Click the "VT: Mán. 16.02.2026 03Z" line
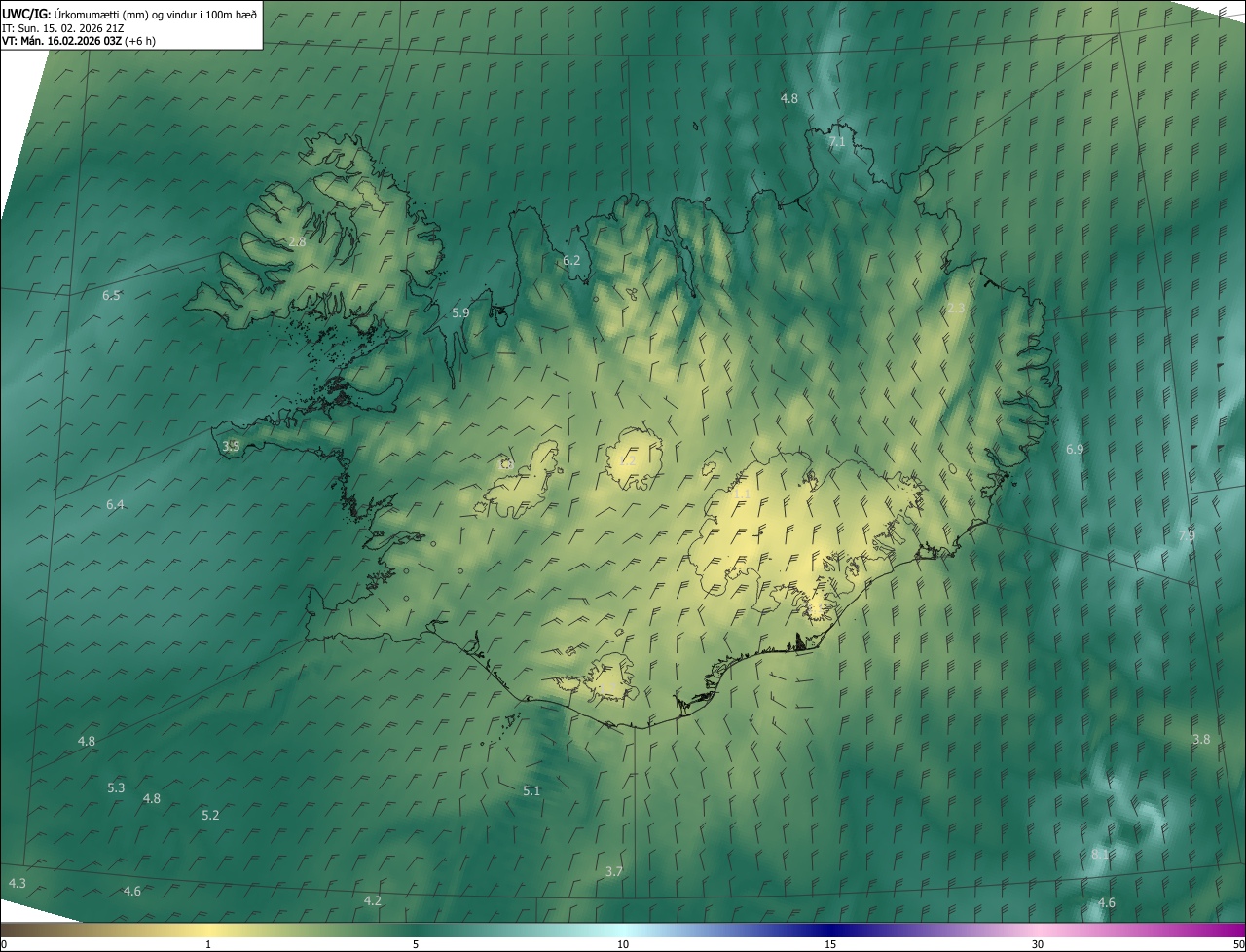1246x952 pixels. pos(61,41)
